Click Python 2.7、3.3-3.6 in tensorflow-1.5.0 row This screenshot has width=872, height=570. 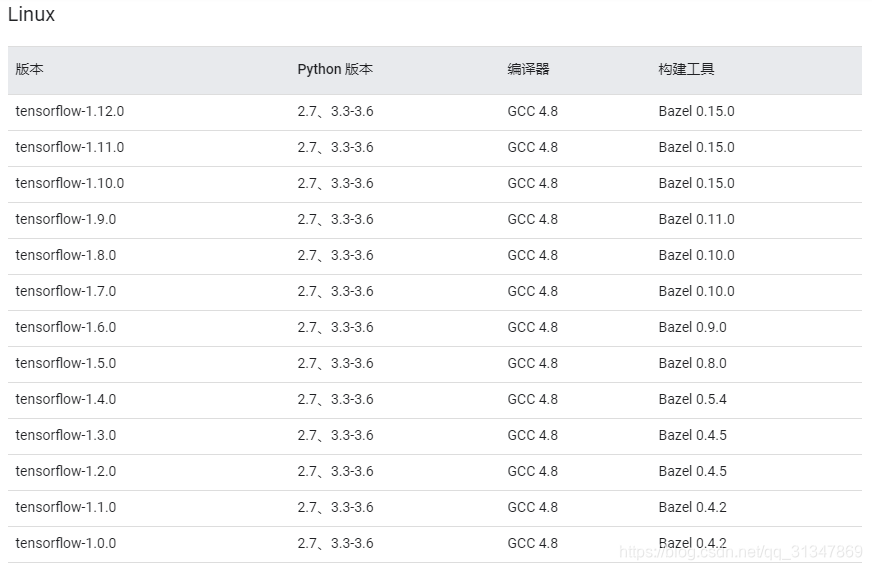(335, 363)
